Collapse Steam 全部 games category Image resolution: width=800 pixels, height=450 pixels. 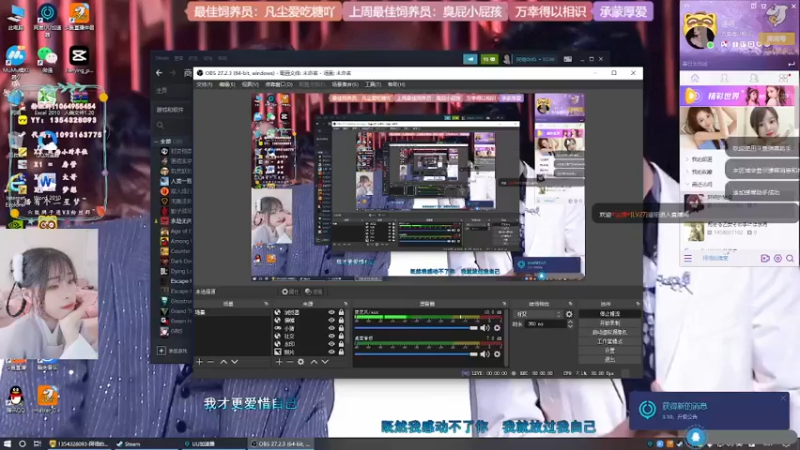coord(157,141)
